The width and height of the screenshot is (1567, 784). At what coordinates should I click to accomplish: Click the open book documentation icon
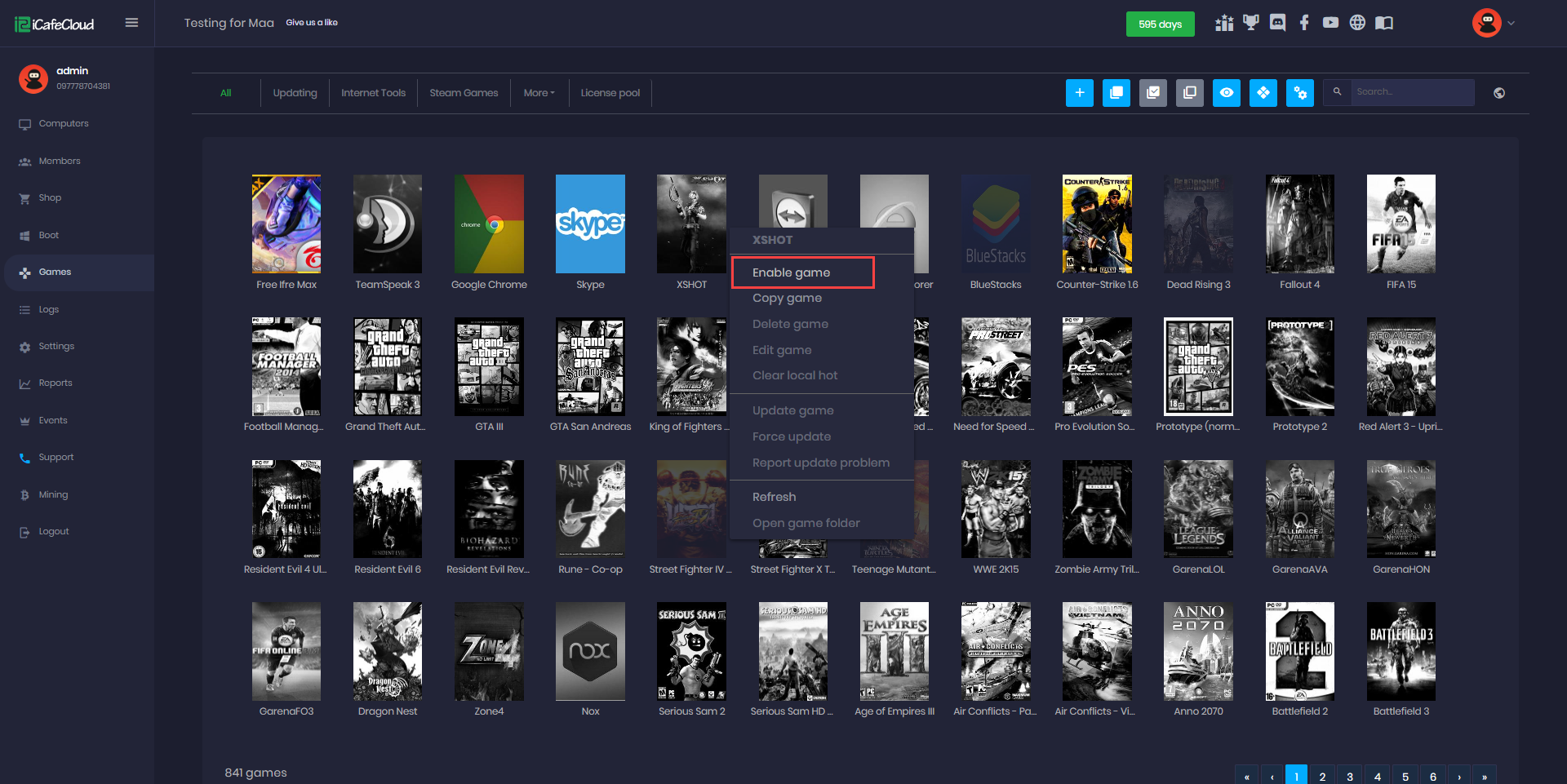1384,23
